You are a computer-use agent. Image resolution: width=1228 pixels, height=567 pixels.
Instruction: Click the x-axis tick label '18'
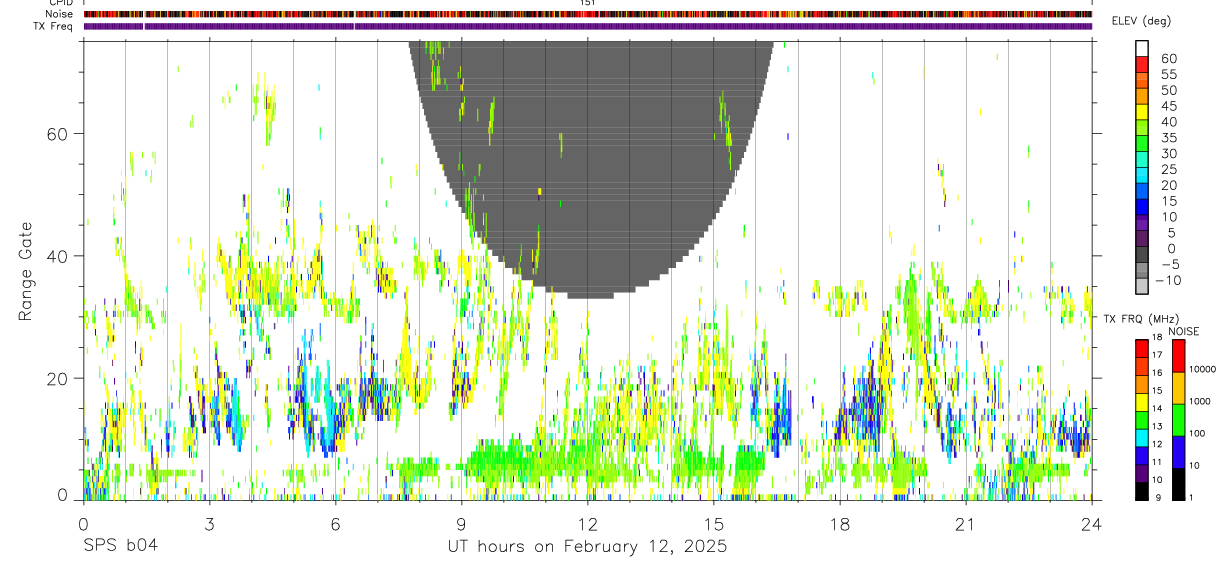coord(839,523)
